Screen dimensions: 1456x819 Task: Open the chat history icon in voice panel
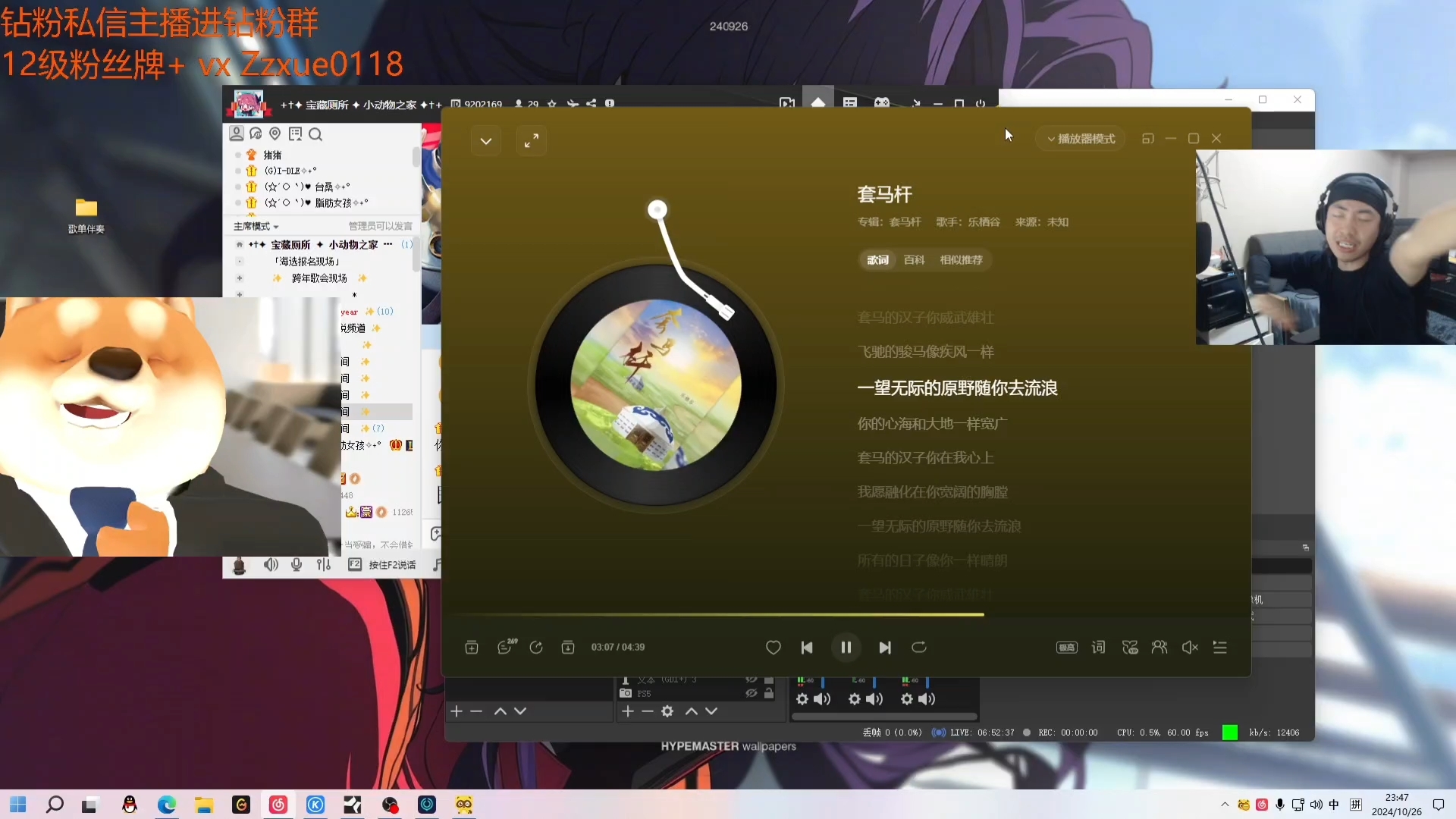click(x=256, y=134)
